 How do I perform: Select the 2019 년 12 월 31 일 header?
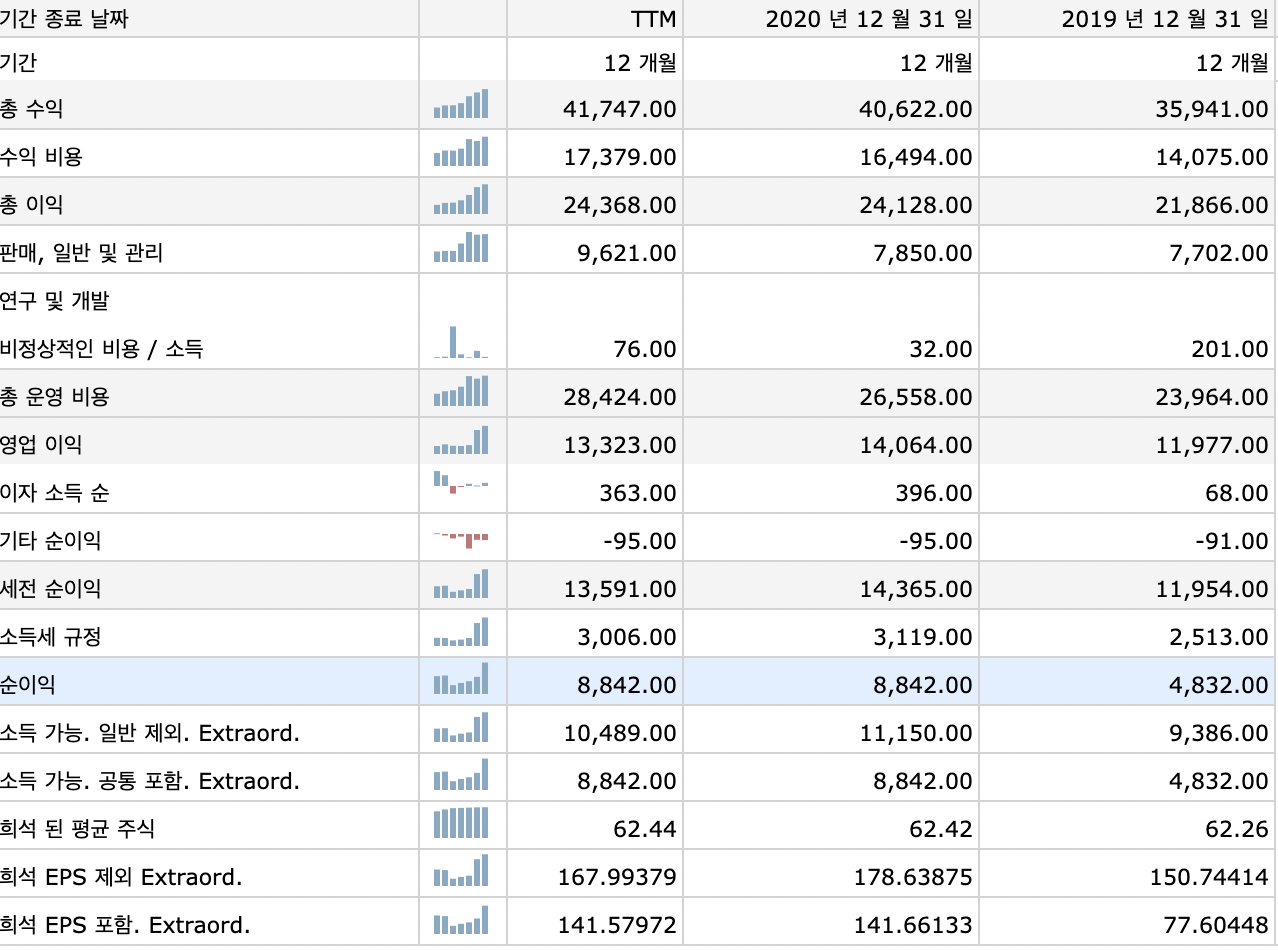tap(1165, 18)
